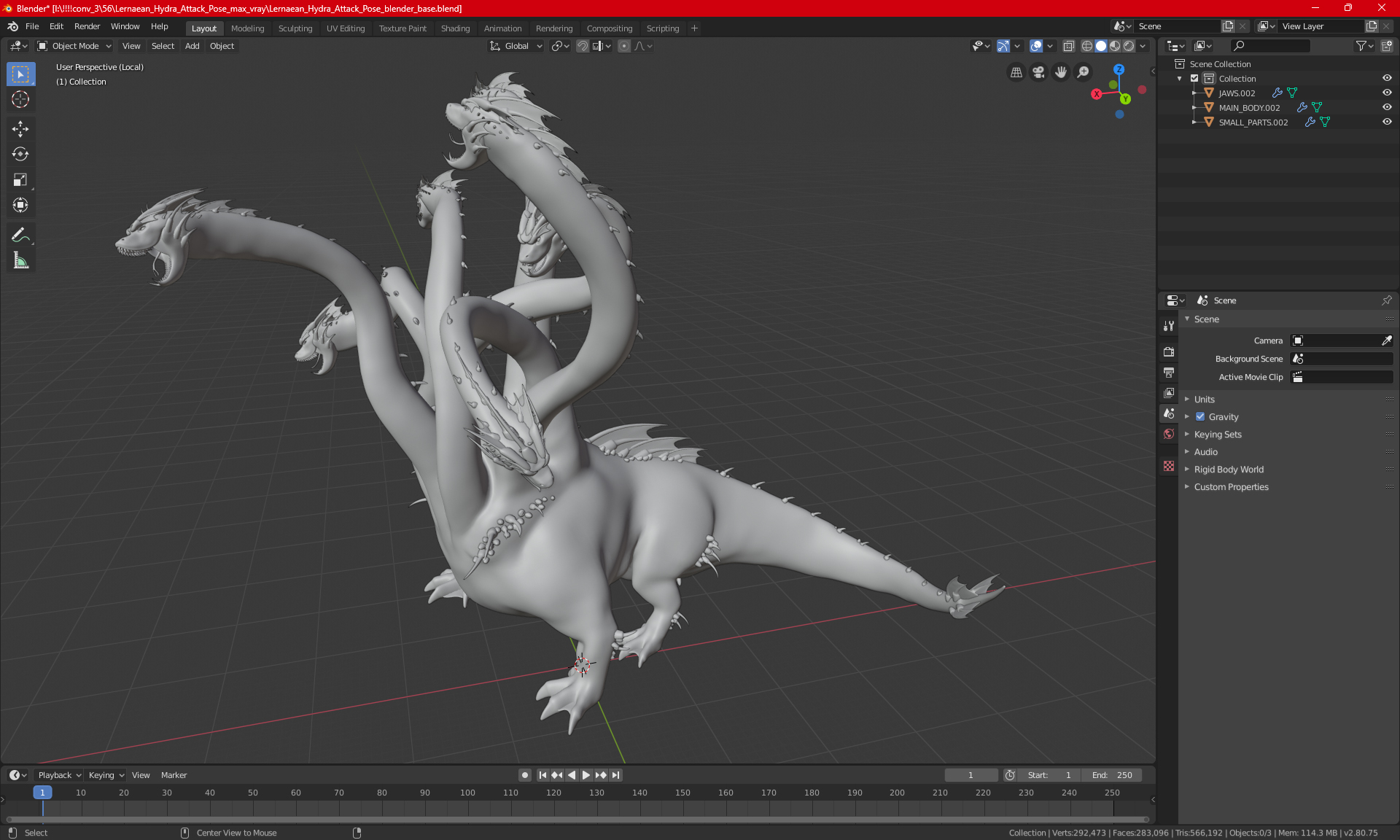The width and height of the screenshot is (1400, 840).
Task: Disable the Gravity checkbox
Action: point(1199,416)
